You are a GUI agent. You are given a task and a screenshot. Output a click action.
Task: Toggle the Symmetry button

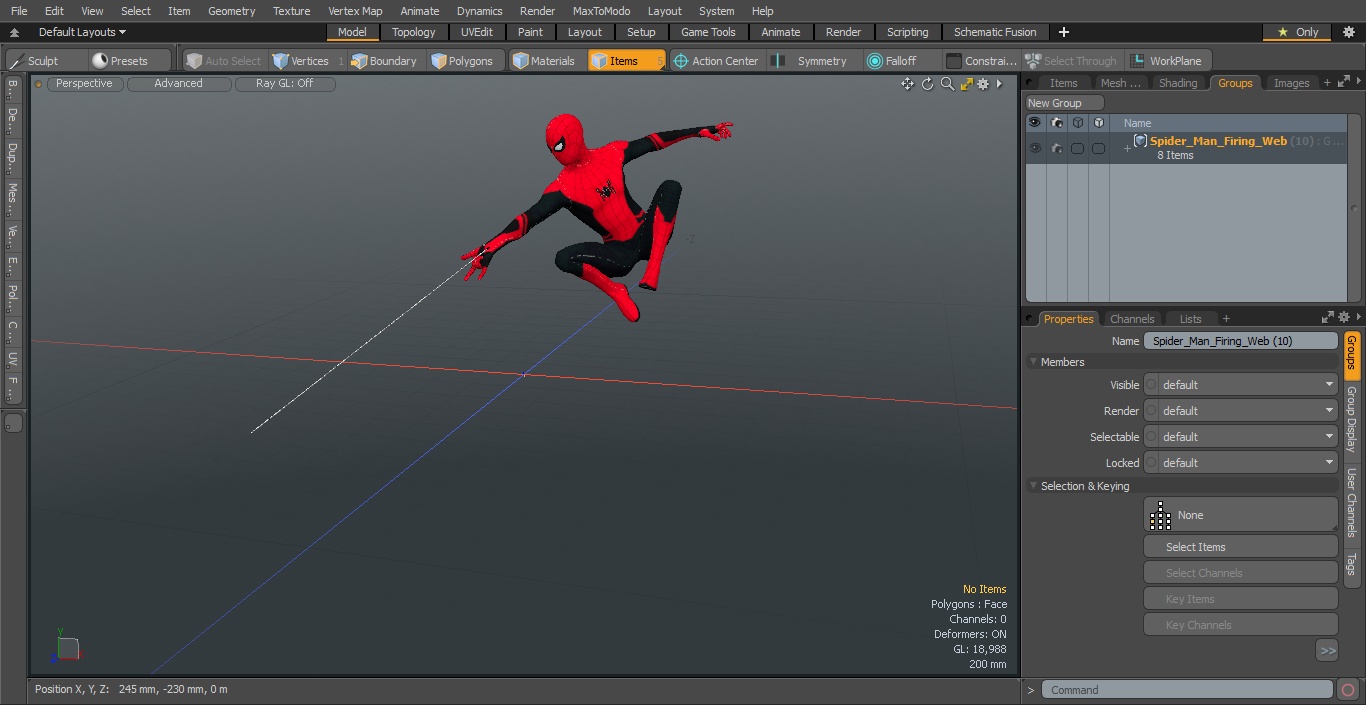811,61
